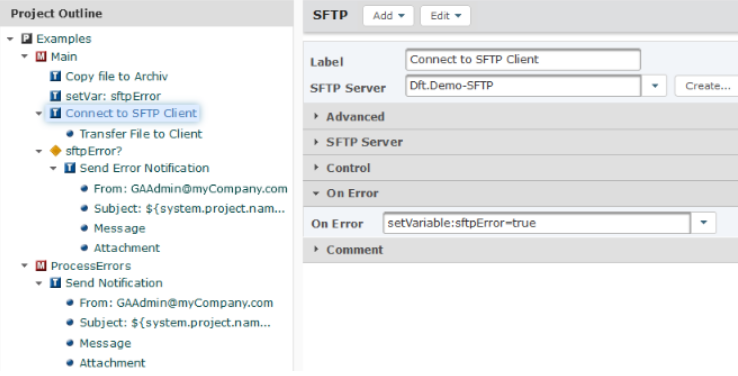Collapse the Main module node
738x376 pixels.
pyautogui.click(x=24, y=57)
